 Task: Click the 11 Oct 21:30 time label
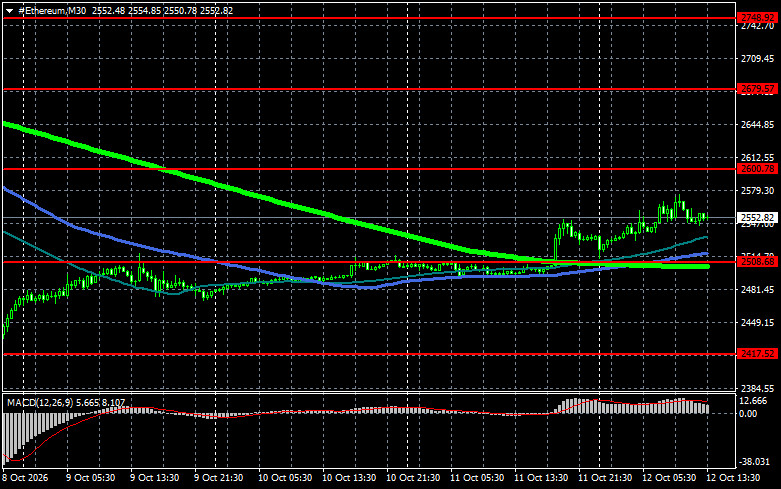point(605,478)
